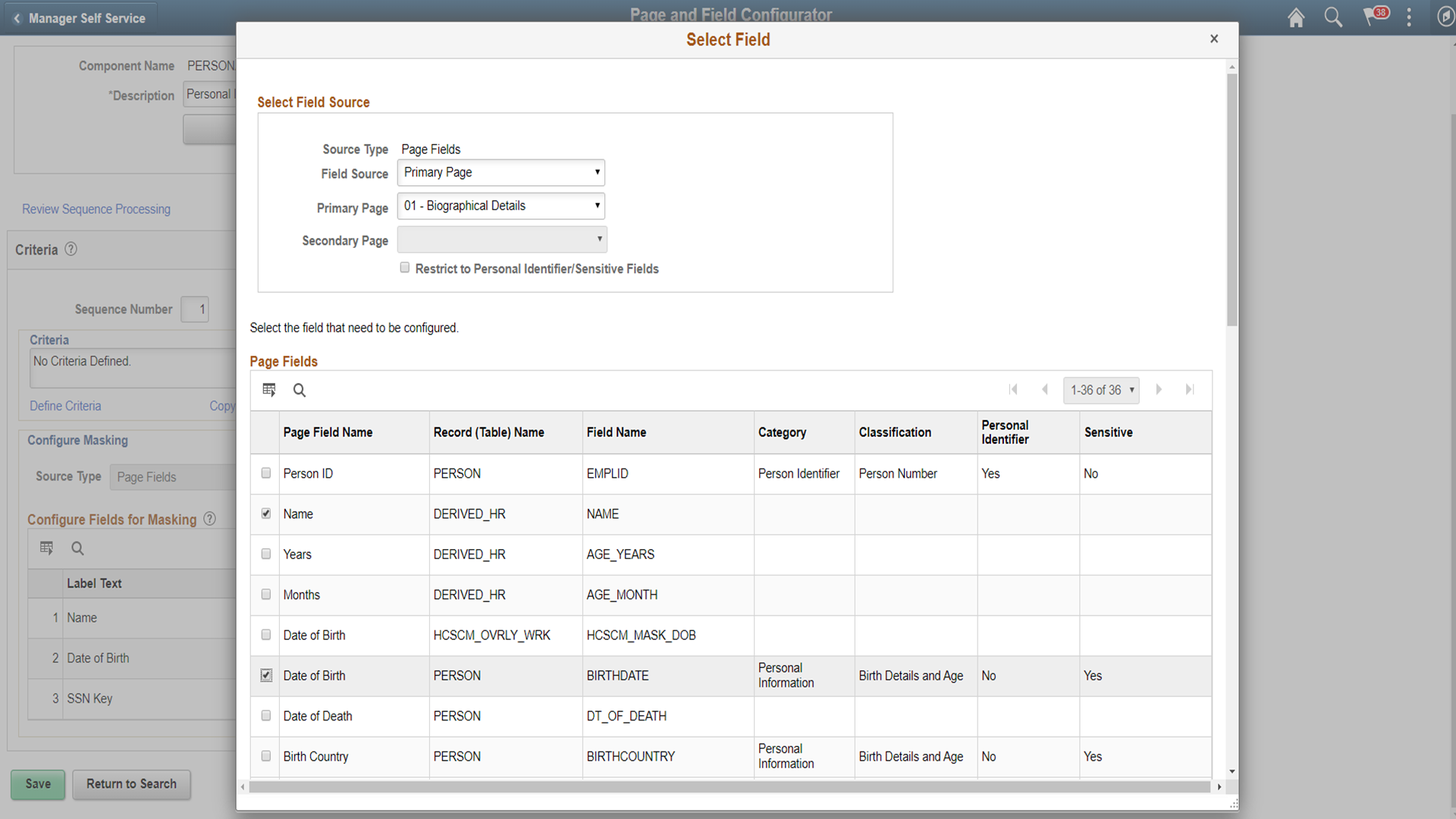Go to next rows in Page Fields grid
The height and width of the screenshot is (819, 1456).
(x=1159, y=390)
